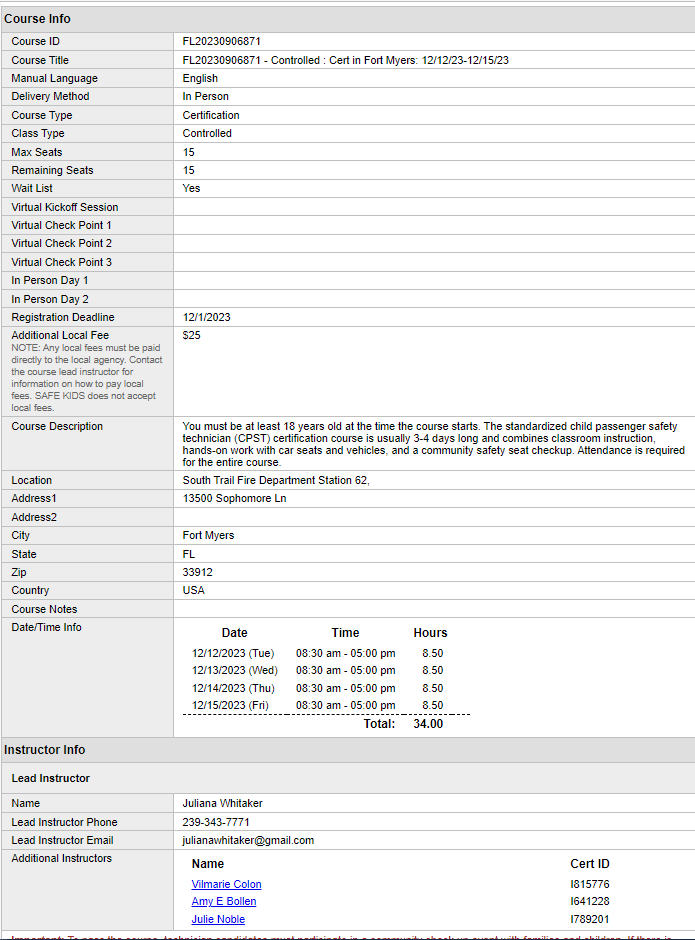Click the Virtual Check Point 2 label
This screenshot has height=940, width=695.
61,243
